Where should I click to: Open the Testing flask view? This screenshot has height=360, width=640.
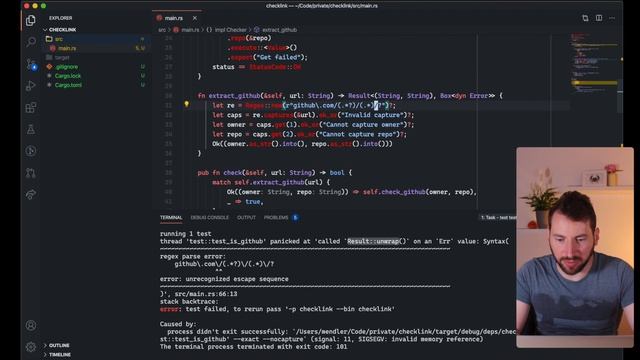pyautogui.click(x=31, y=129)
